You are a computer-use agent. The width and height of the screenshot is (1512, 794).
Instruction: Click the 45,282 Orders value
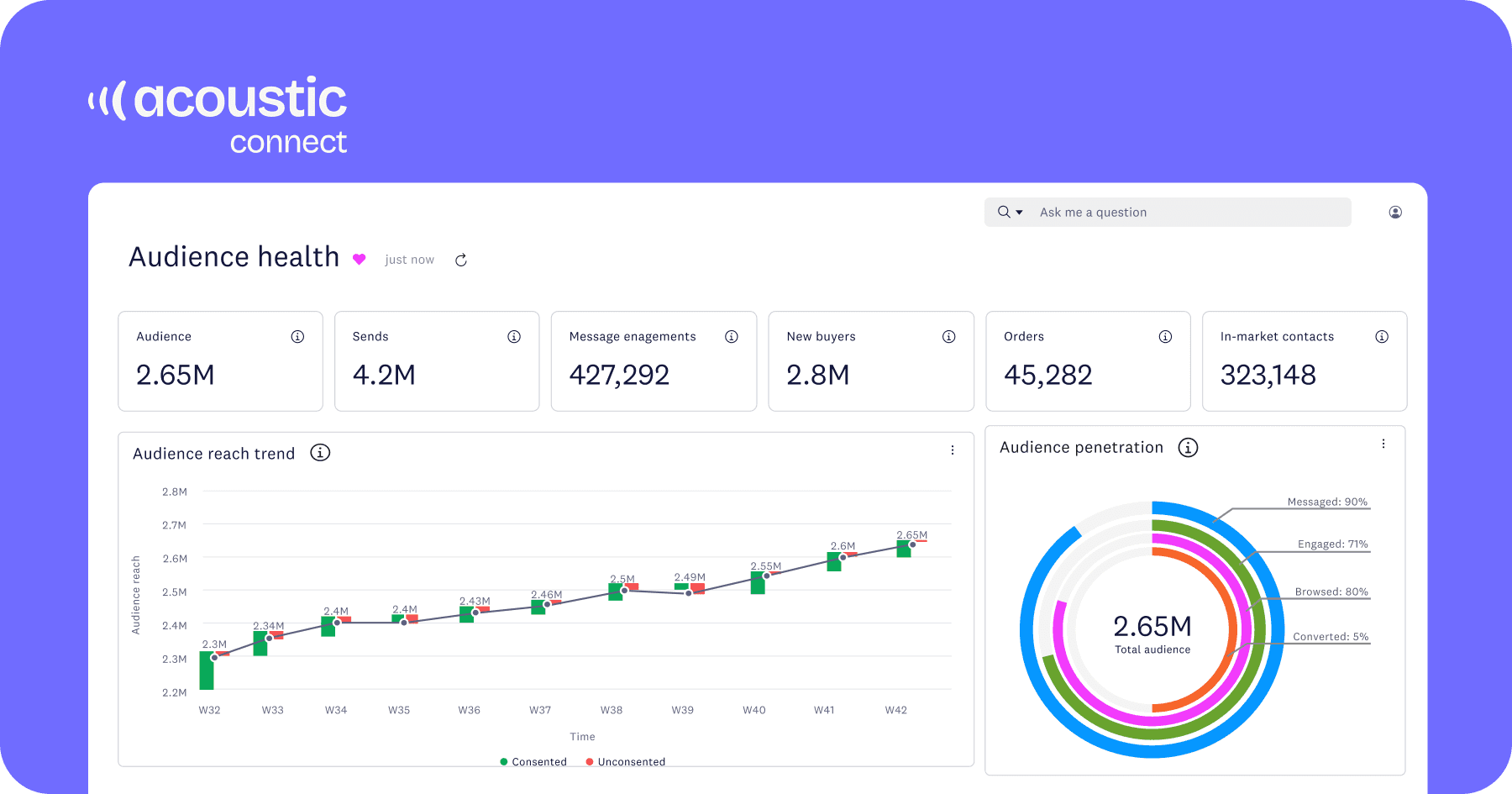[1048, 375]
